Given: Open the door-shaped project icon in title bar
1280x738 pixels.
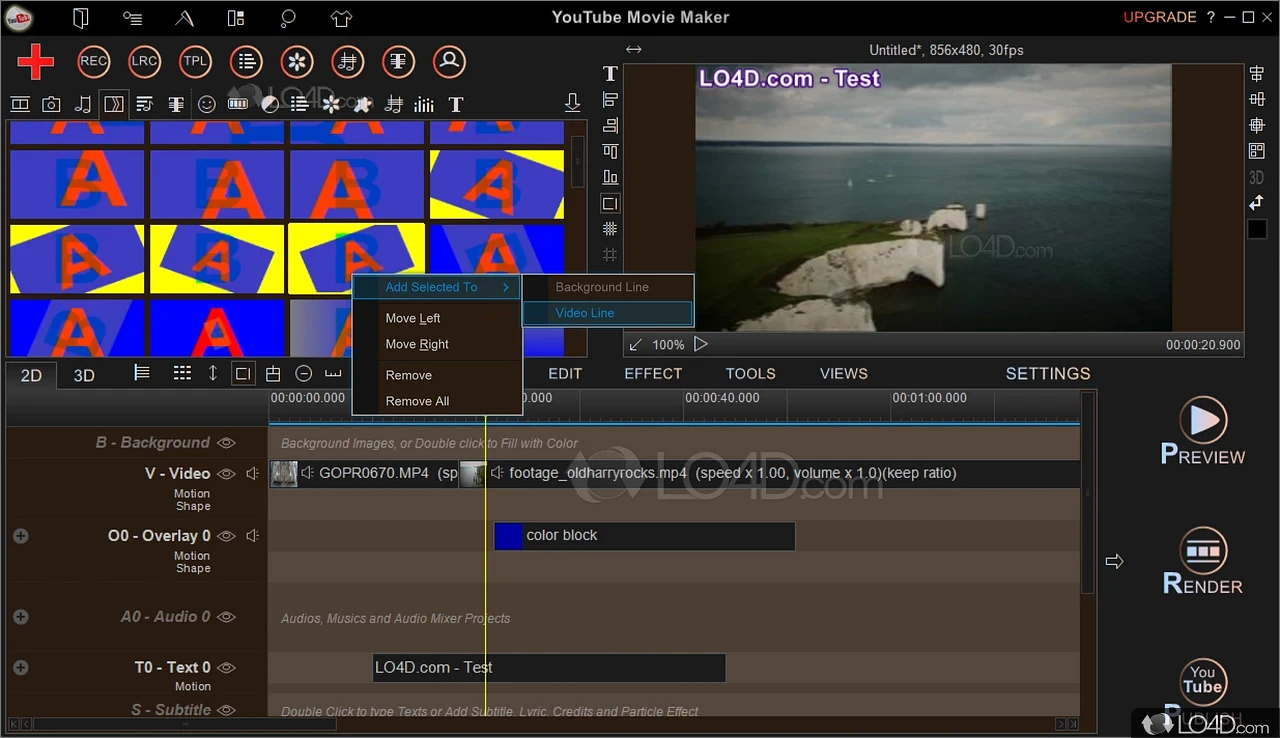Looking at the screenshot, I should coord(81,17).
